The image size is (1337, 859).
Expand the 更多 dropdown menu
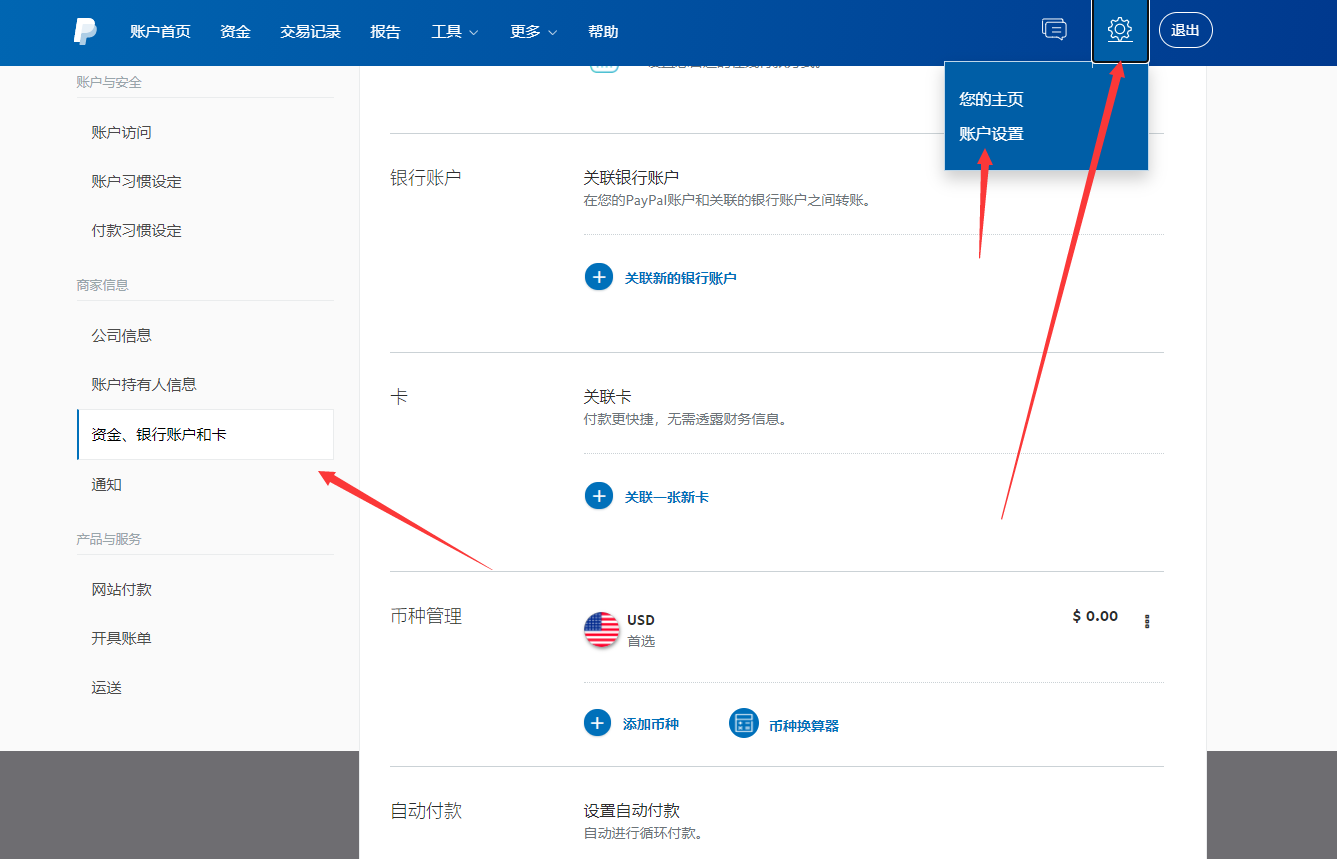click(533, 32)
